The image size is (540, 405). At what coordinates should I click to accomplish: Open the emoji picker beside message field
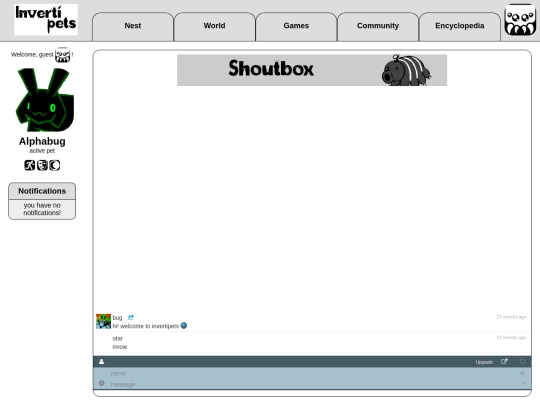click(x=102, y=383)
